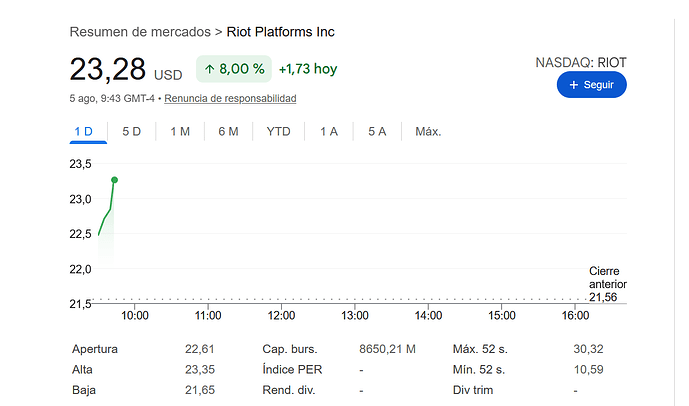Click the 12:00 time axis label
This screenshot has width=689, height=406.
(281, 315)
